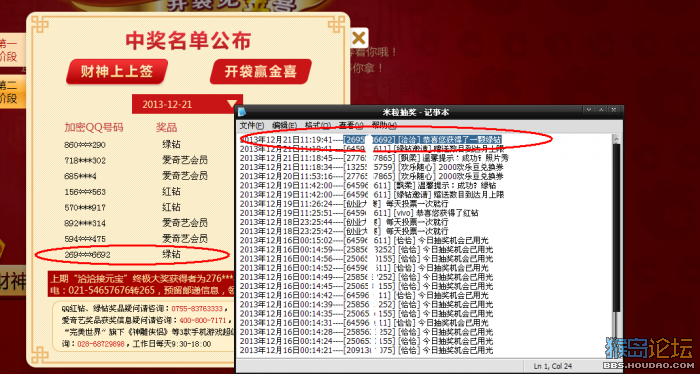Click Notepad line 2013年12月16日00:14:21
Viewport: 700px width, 374px height.
pyautogui.click(x=367, y=350)
